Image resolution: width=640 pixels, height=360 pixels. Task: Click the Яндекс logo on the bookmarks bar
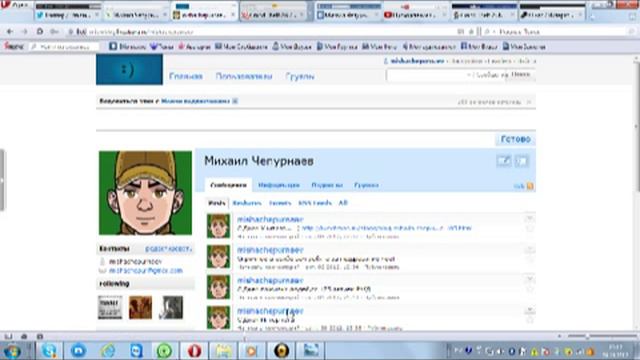[14, 47]
